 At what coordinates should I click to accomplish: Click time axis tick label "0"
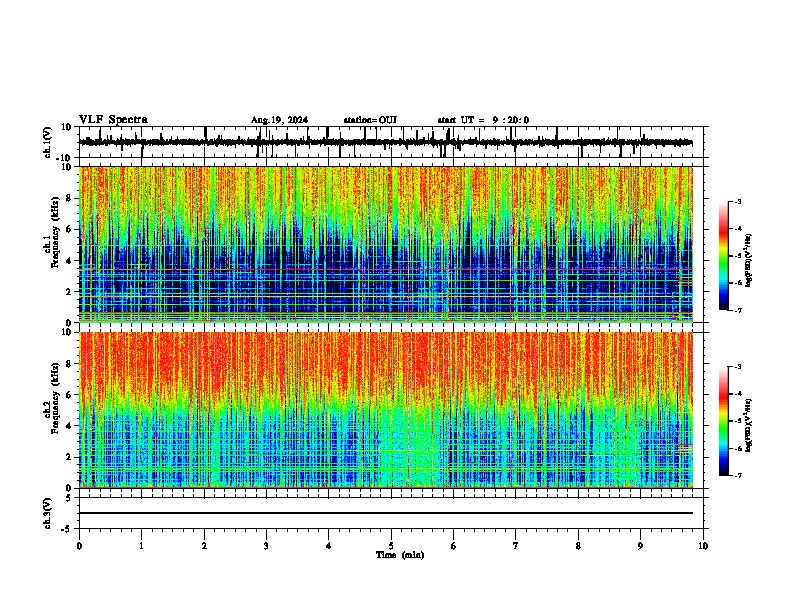click(79, 546)
